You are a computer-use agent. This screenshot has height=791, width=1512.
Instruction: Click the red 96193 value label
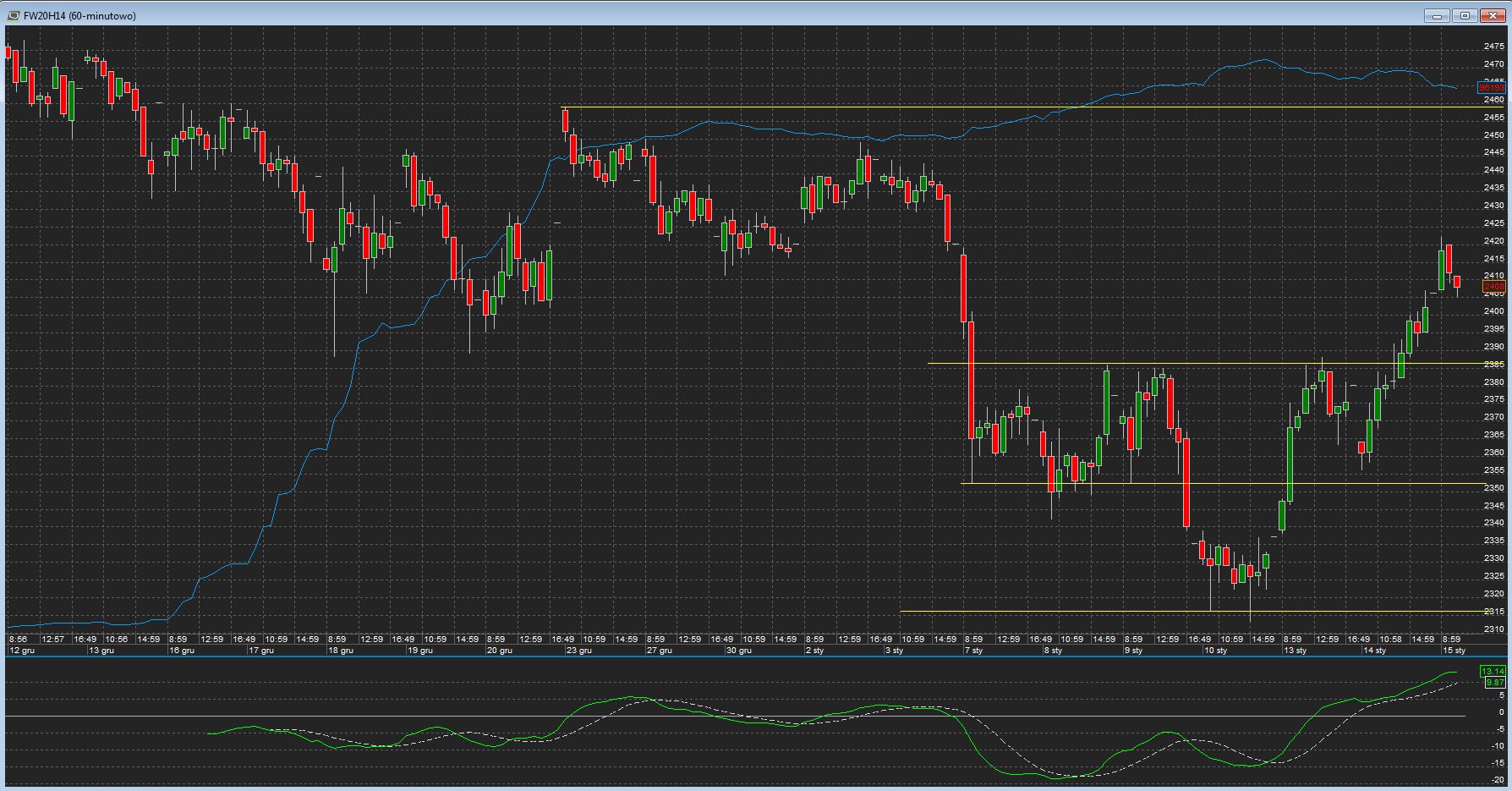[x=1491, y=88]
